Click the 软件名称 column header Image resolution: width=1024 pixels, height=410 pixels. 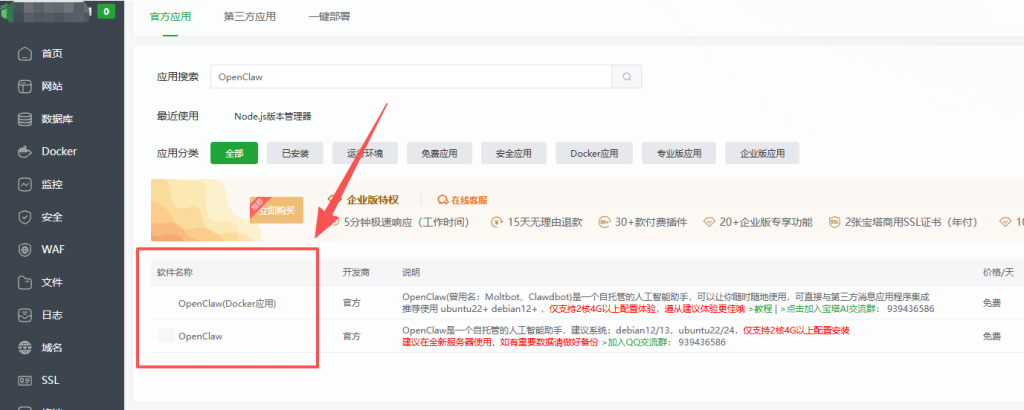coord(174,272)
